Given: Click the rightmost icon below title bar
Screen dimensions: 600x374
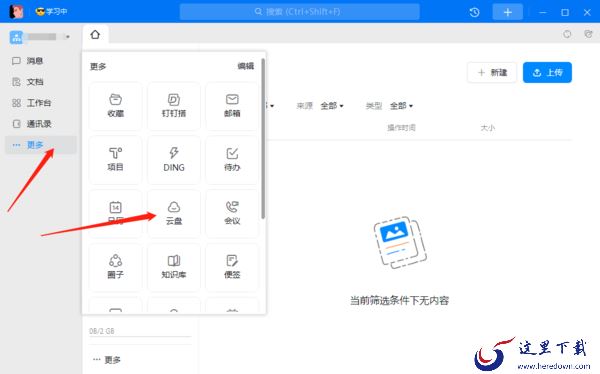Looking at the screenshot, I should pyautogui.click(x=589, y=34).
